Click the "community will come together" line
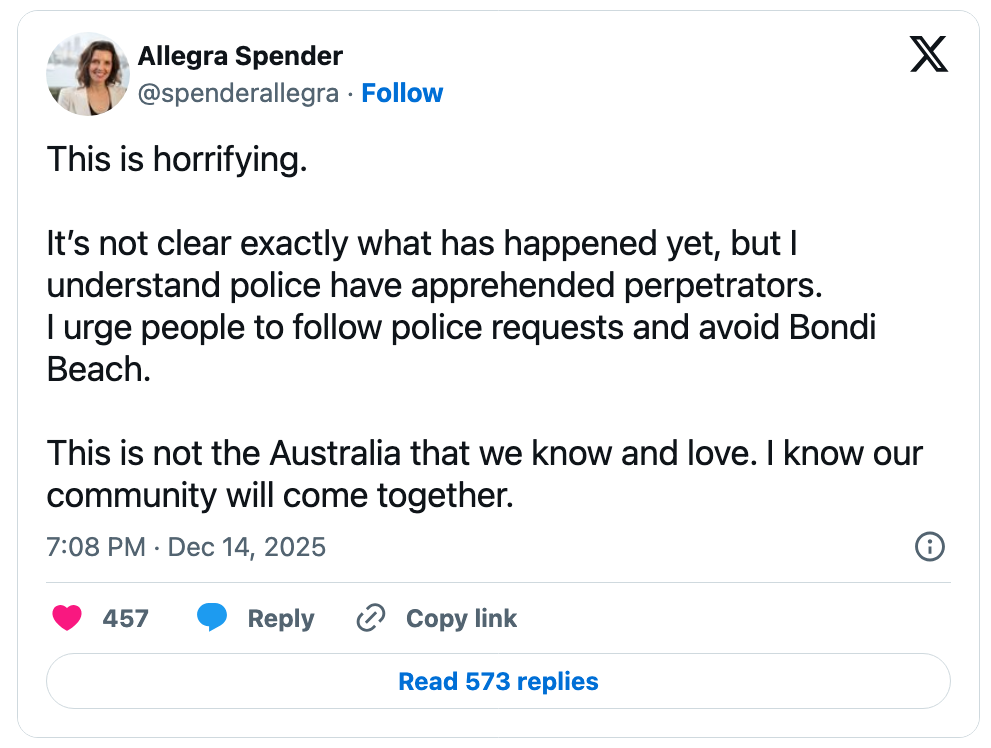Image resolution: width=991 pixels, height=748 pixels. point(280,495)
